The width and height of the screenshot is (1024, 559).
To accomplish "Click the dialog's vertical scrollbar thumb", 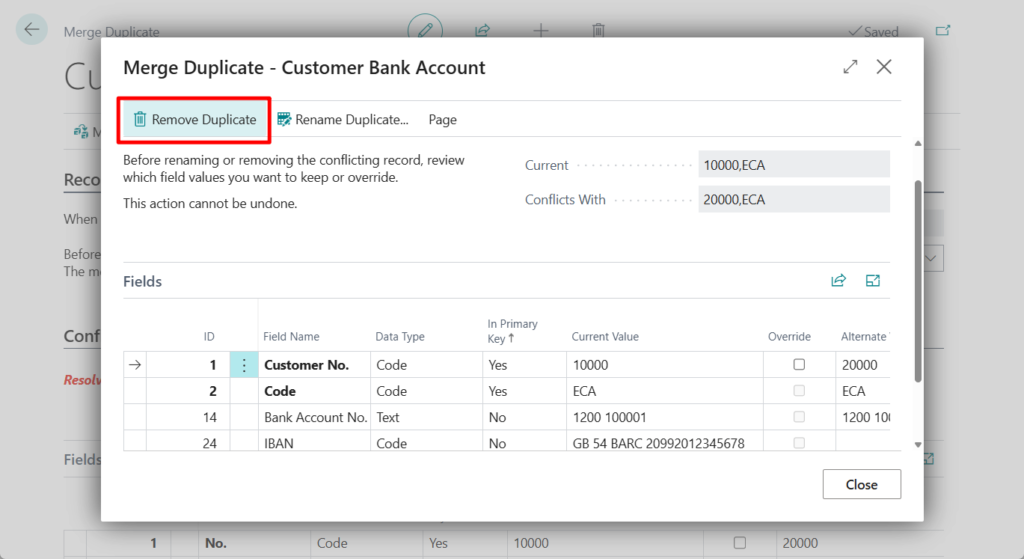I will pyautogui.click(x=916, y=280).
